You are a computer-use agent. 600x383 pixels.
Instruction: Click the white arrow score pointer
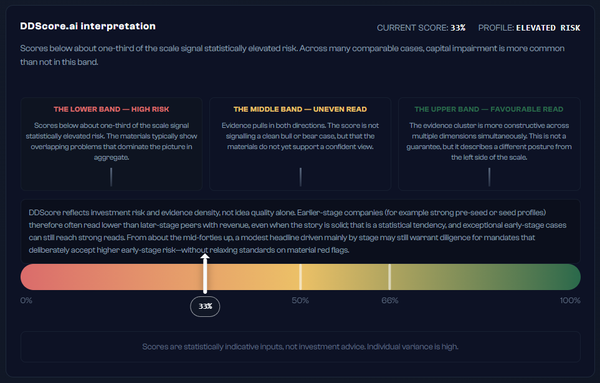tap(205, 274)
